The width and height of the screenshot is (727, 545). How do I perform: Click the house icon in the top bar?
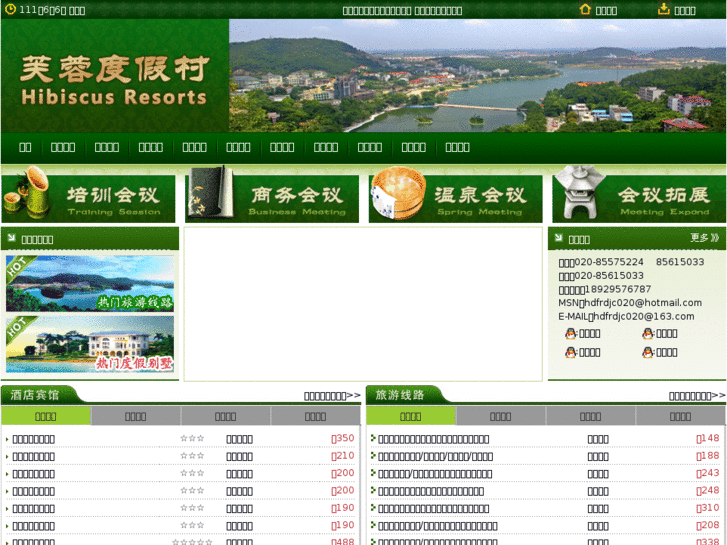(x=585, y=9)
